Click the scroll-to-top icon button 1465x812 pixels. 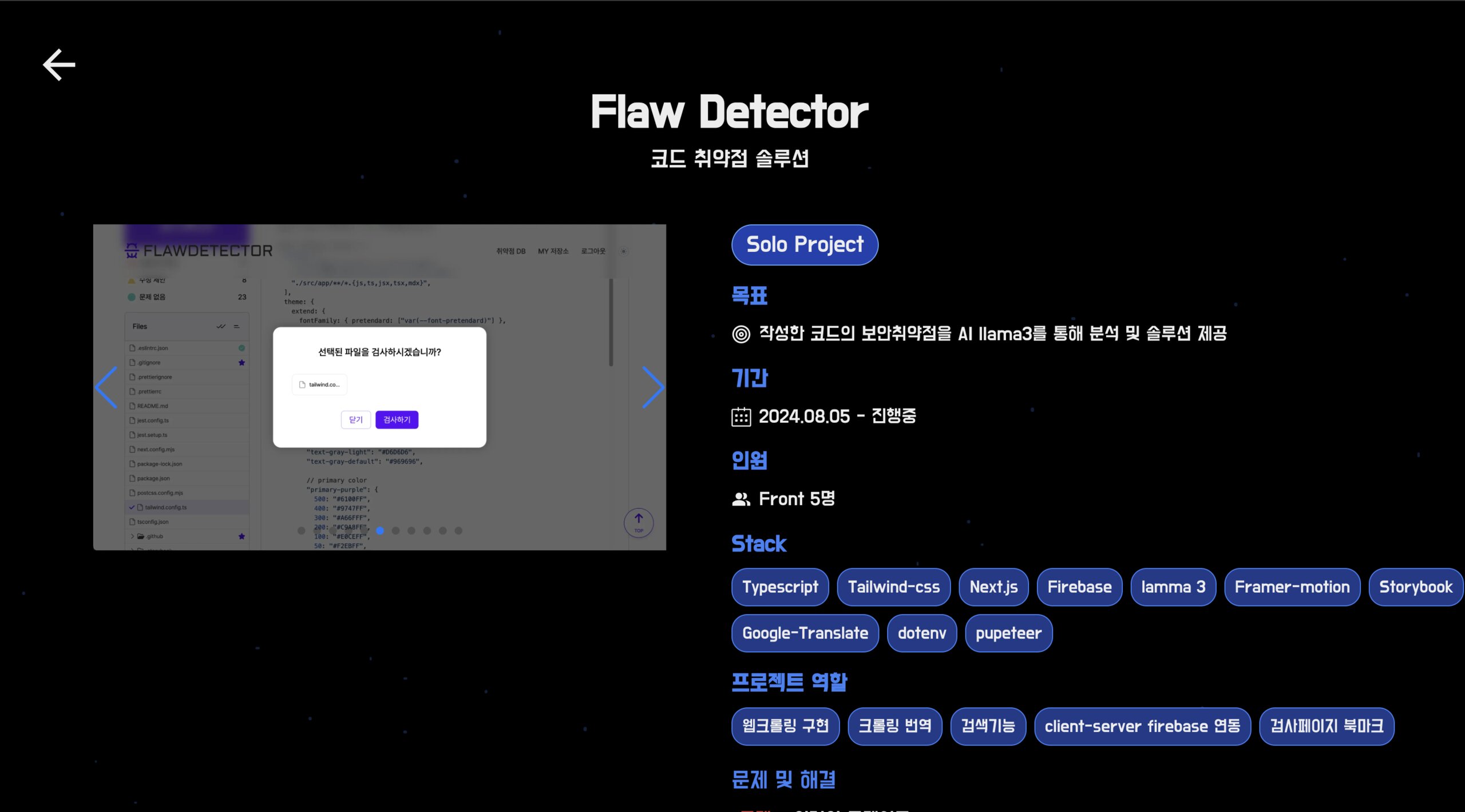coord(637,520)
